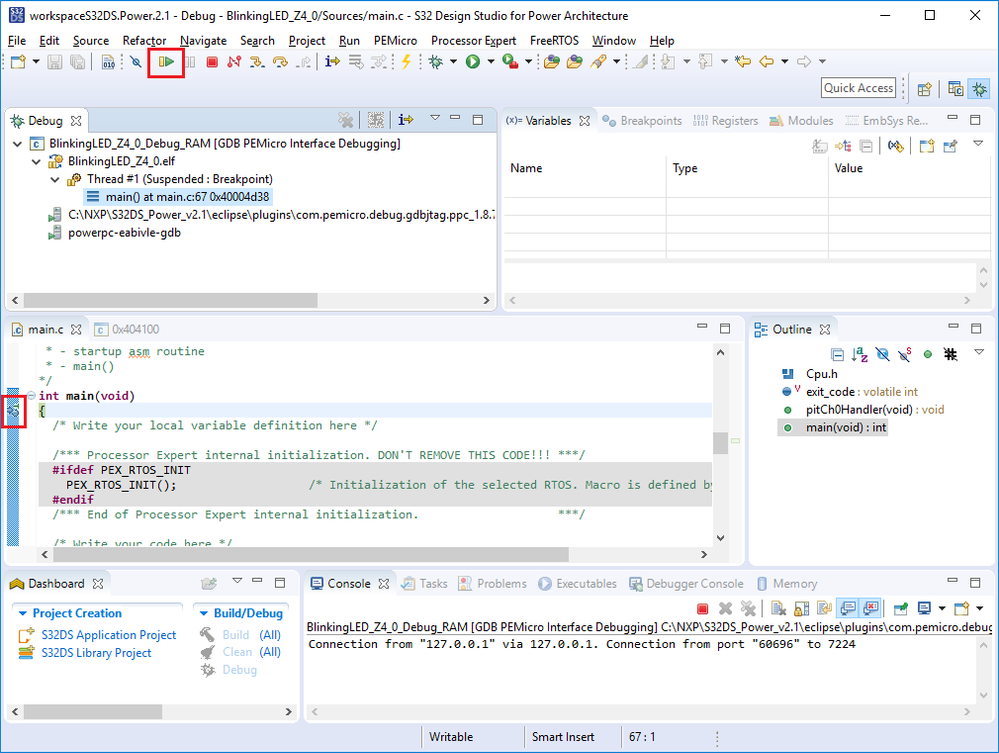Click the New file wizard icon
This screenshot has width=999, height=753.
pos(18,62)
